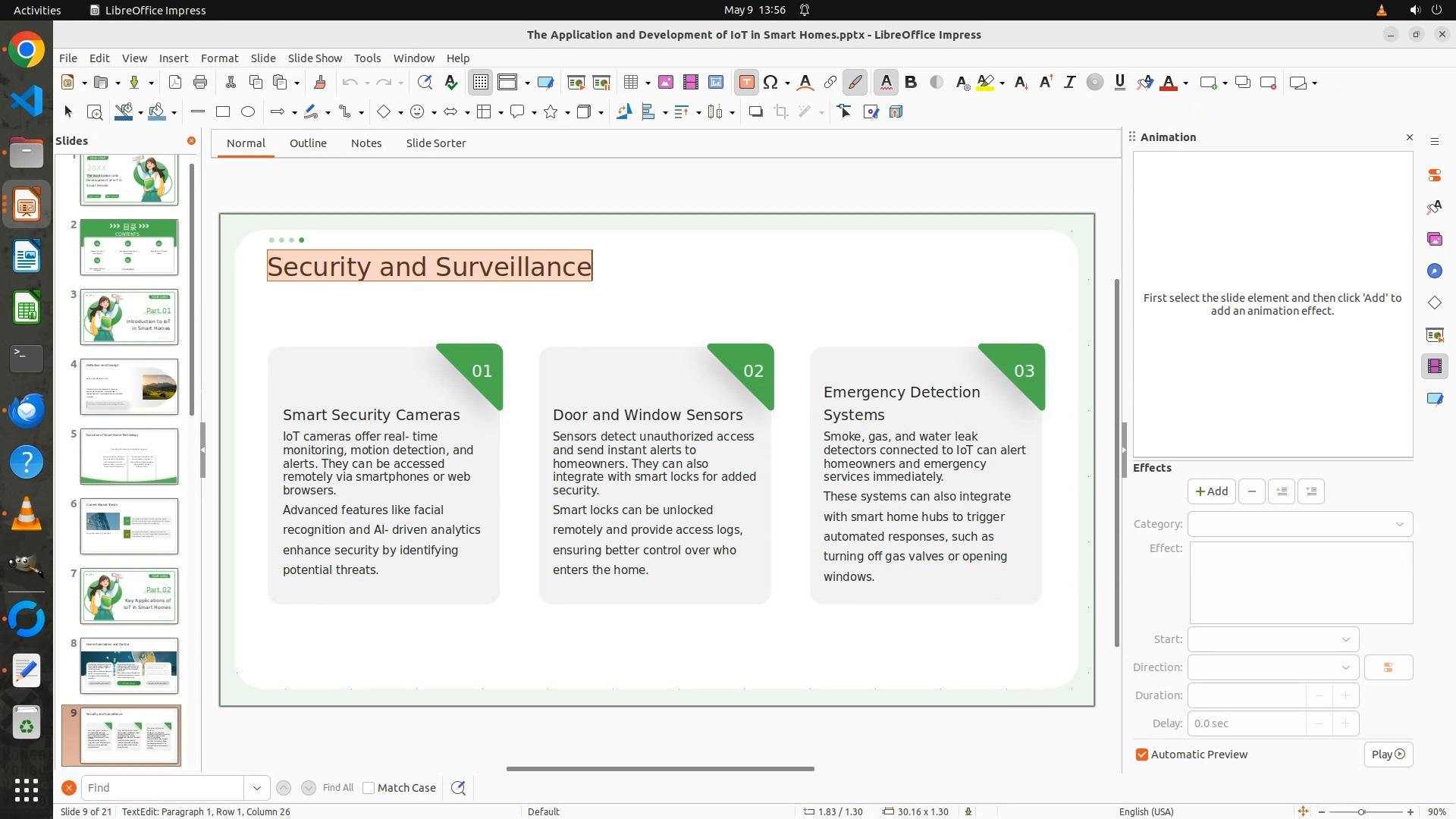The image size is (1456, 819).
Task: Disable the Automatic Preview checkbox
Action: click(1142, 755)
